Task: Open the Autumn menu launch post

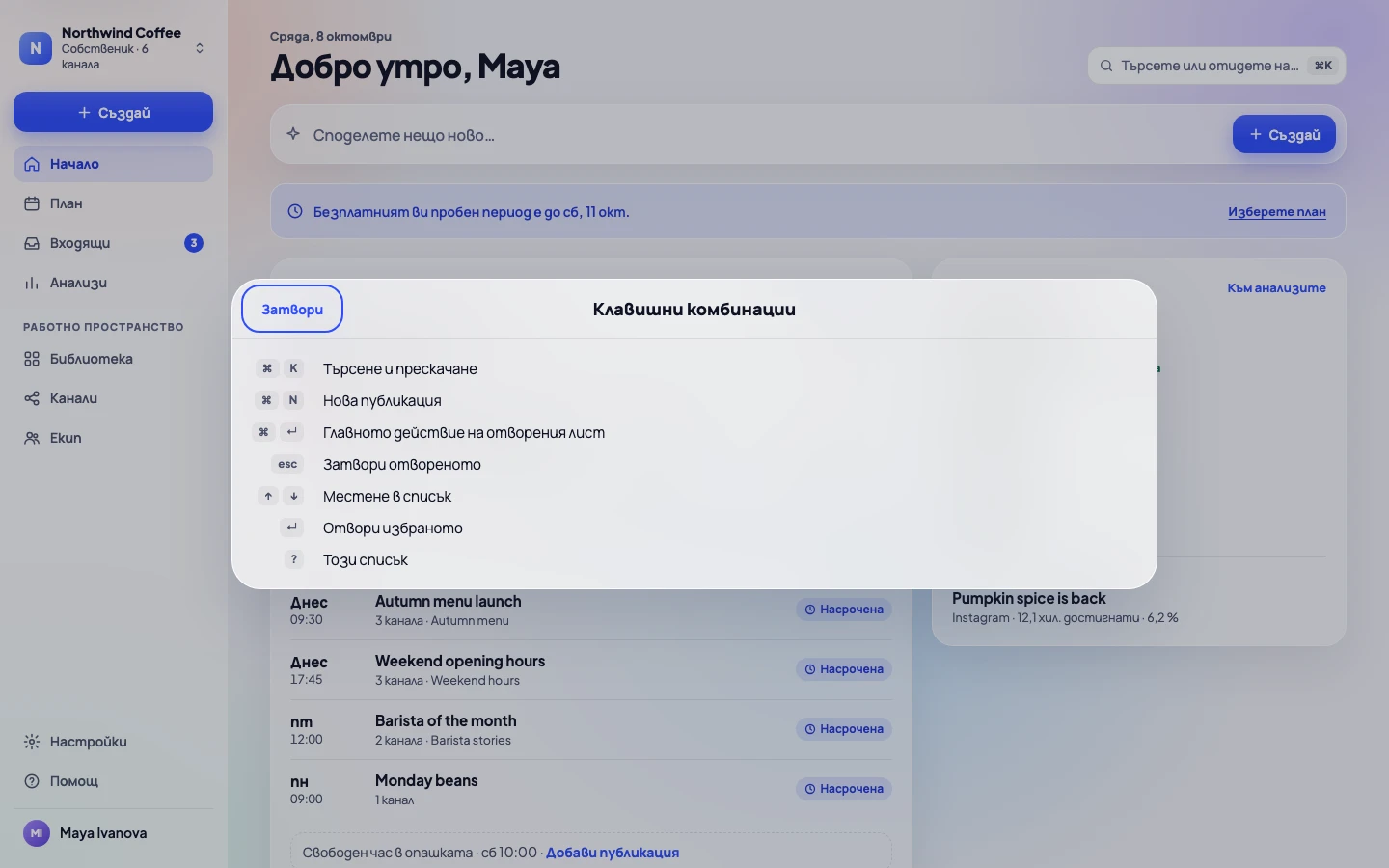Action: pyautogui.click(x=590, y=610)
